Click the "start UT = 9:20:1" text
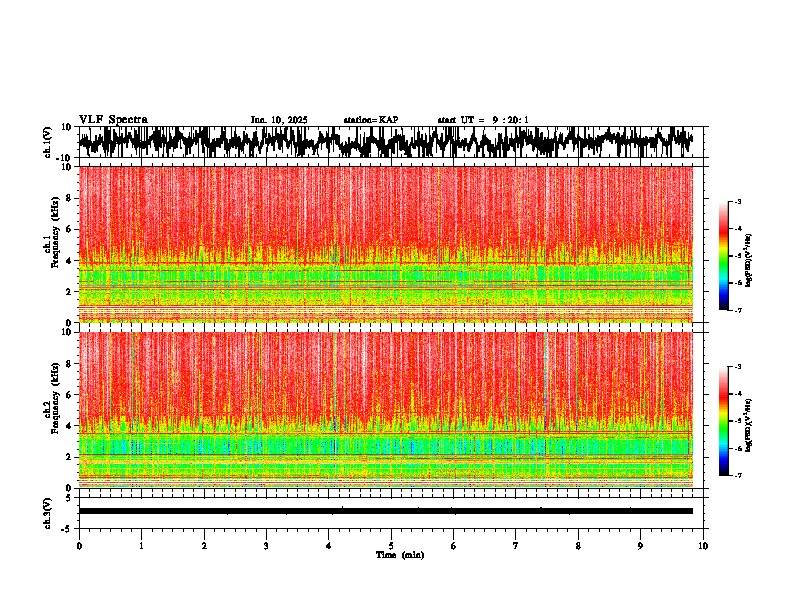The width and height of the screenshot is (792, 612). point(483,120)
